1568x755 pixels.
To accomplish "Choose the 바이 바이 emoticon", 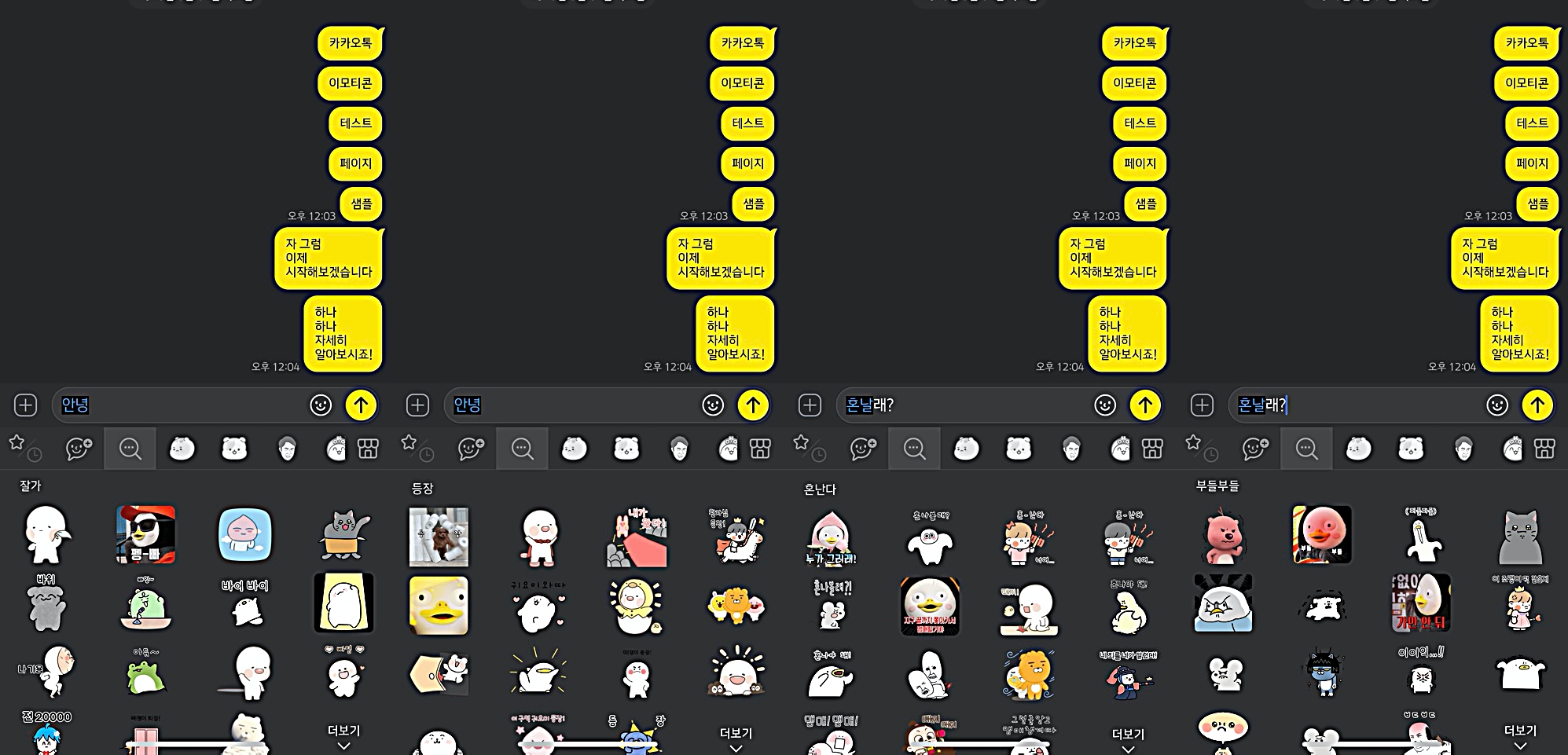I will coord(244,603).
